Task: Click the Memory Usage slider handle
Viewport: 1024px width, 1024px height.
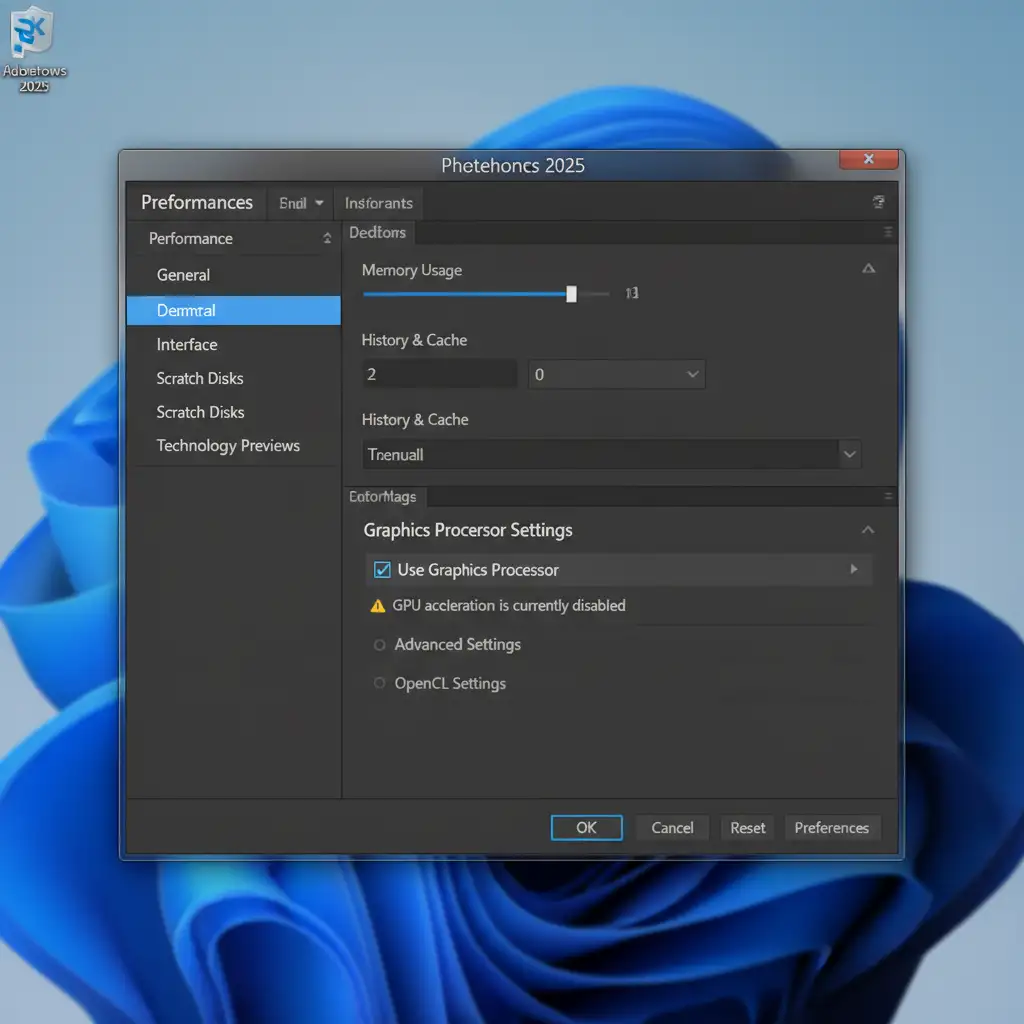Action: click(571, 294)
